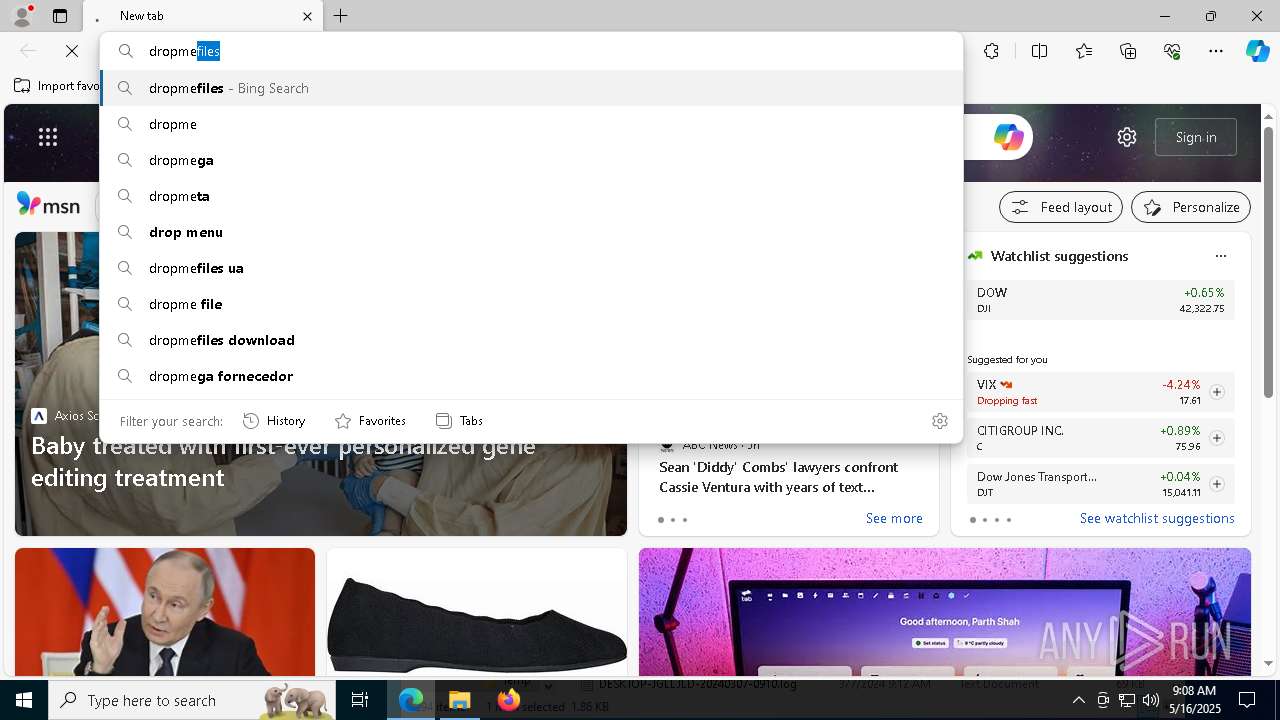This screenshot has height=720, width=1280.
Task: Open search suggestion settings gear
Action: pos(939,421)
